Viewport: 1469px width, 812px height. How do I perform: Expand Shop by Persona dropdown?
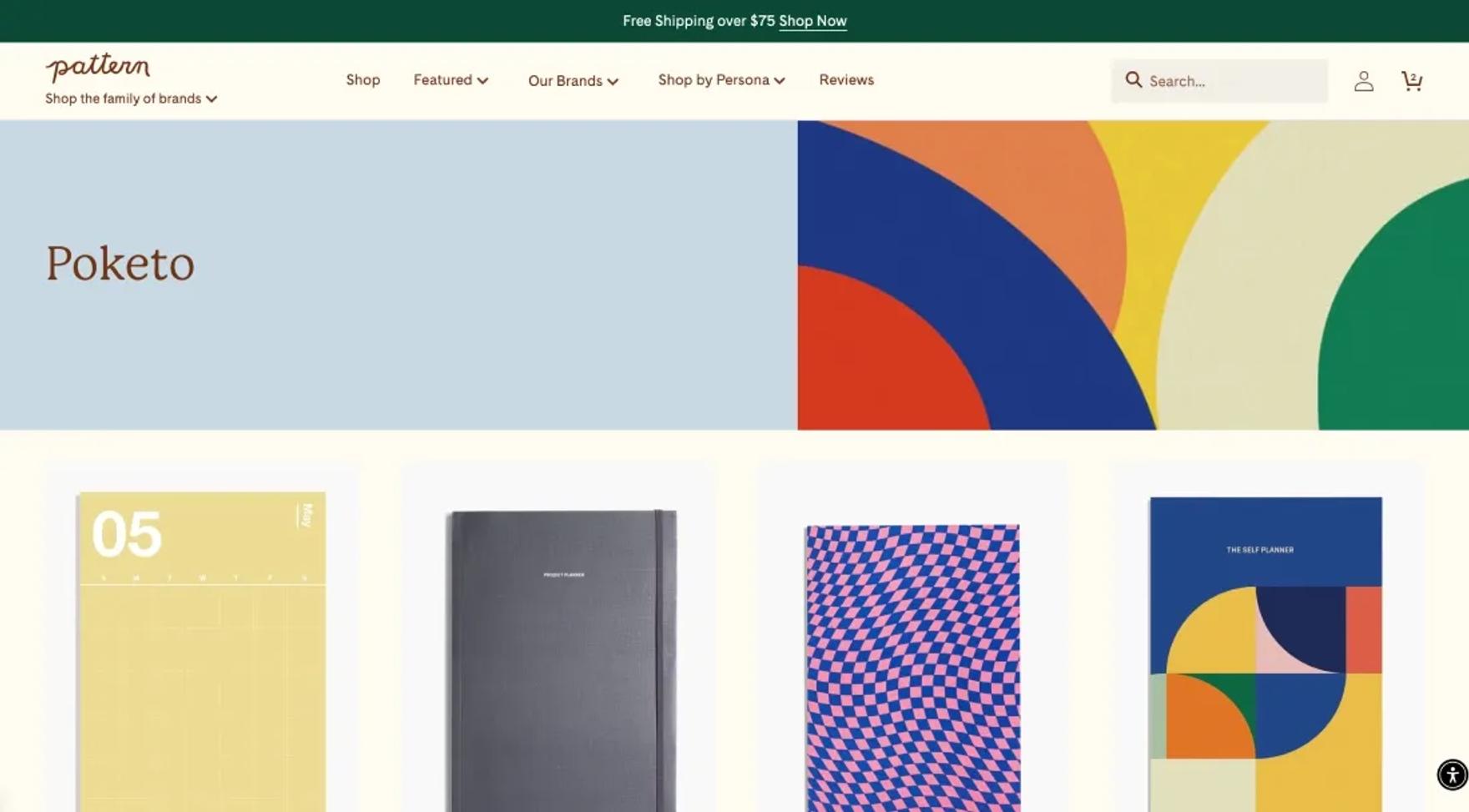pos(721,80)
